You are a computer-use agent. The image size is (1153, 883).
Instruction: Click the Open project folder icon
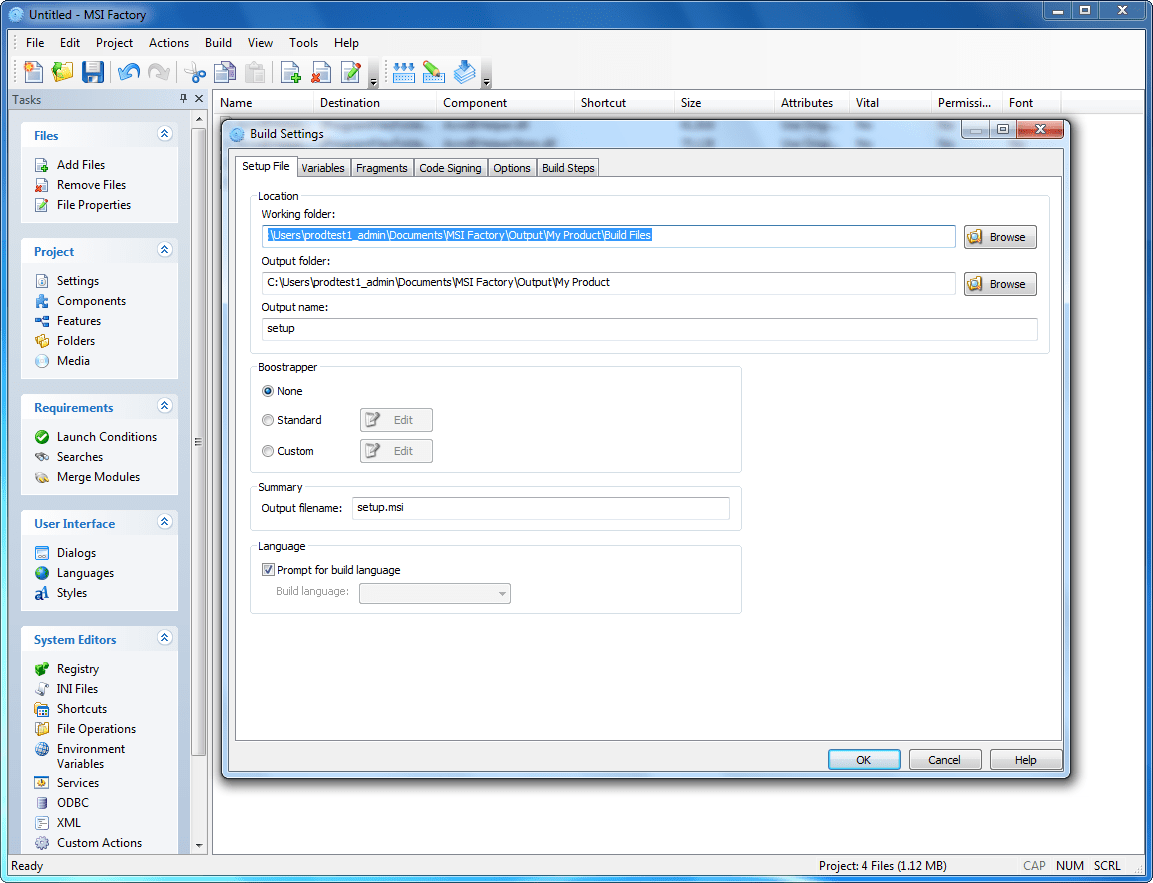coord(63,72)
